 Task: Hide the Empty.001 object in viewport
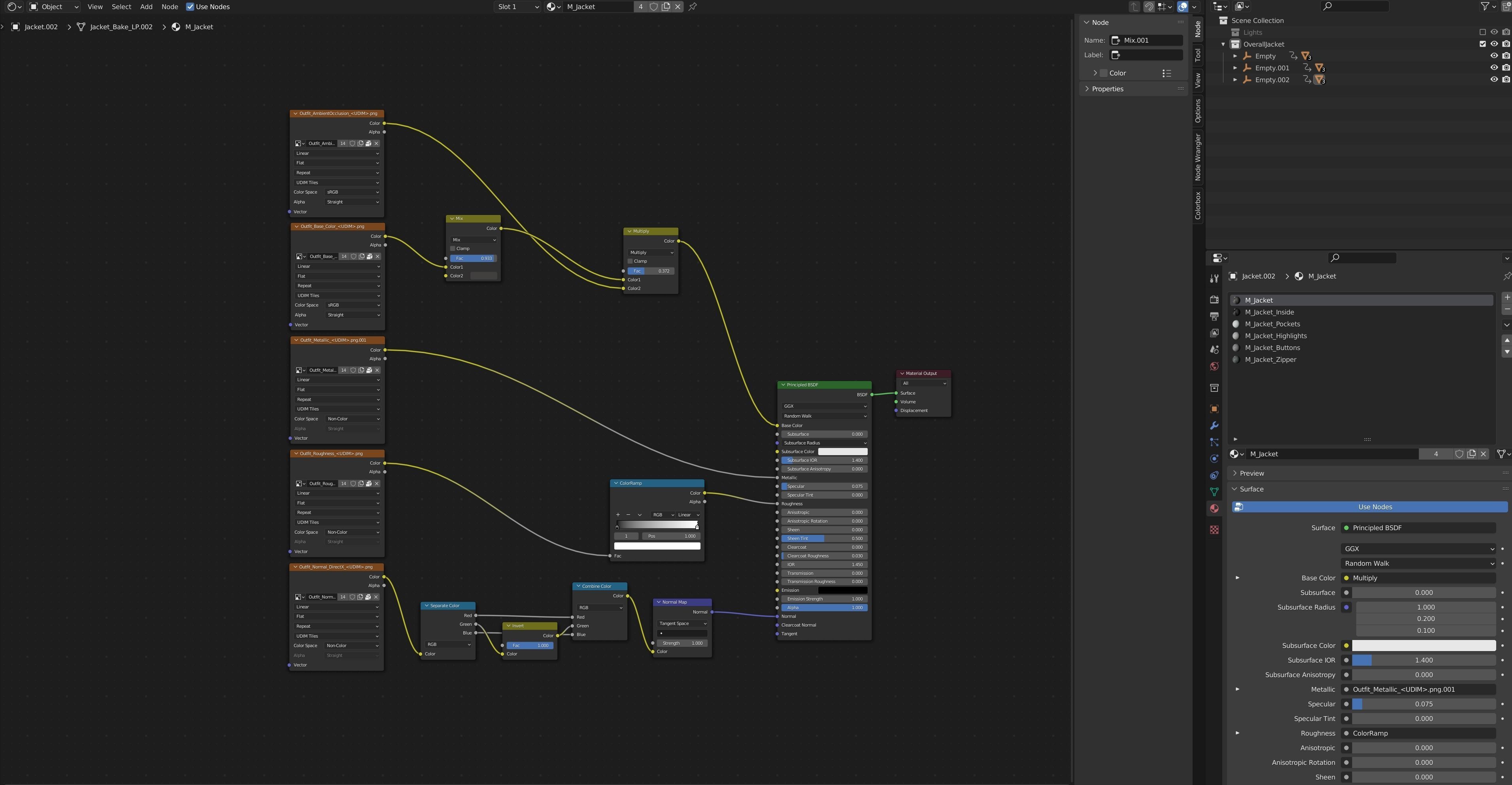[1494, 68]
